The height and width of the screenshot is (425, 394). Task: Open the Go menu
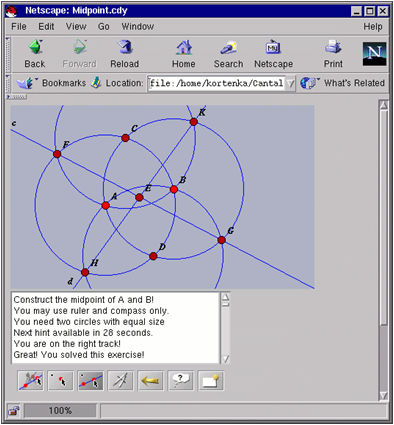[x=104, y=27]
